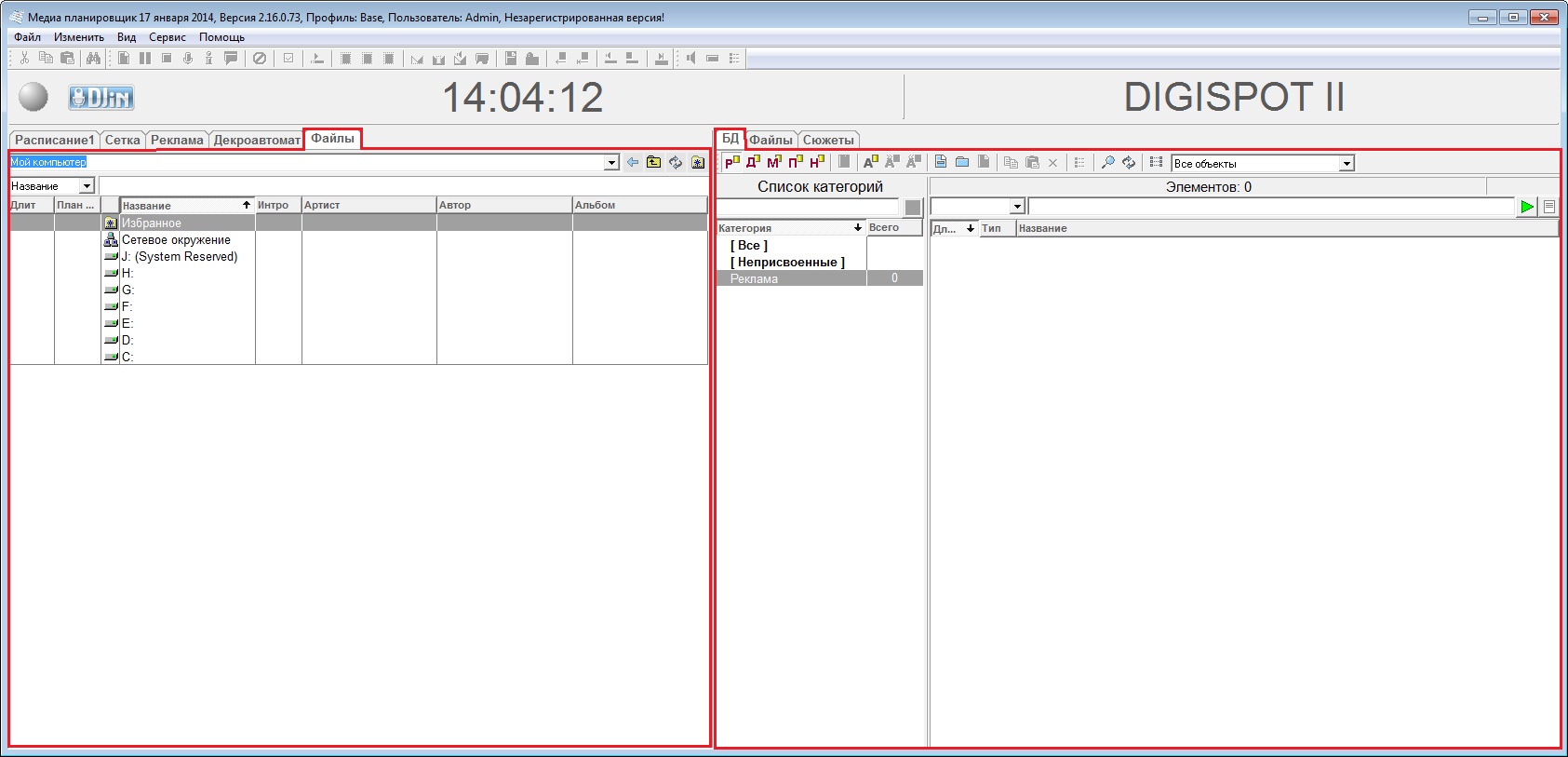The image size is (1568, 757).
Task: Click the Paste clipboard icon in the main toolbar
Action: (67, 58)
